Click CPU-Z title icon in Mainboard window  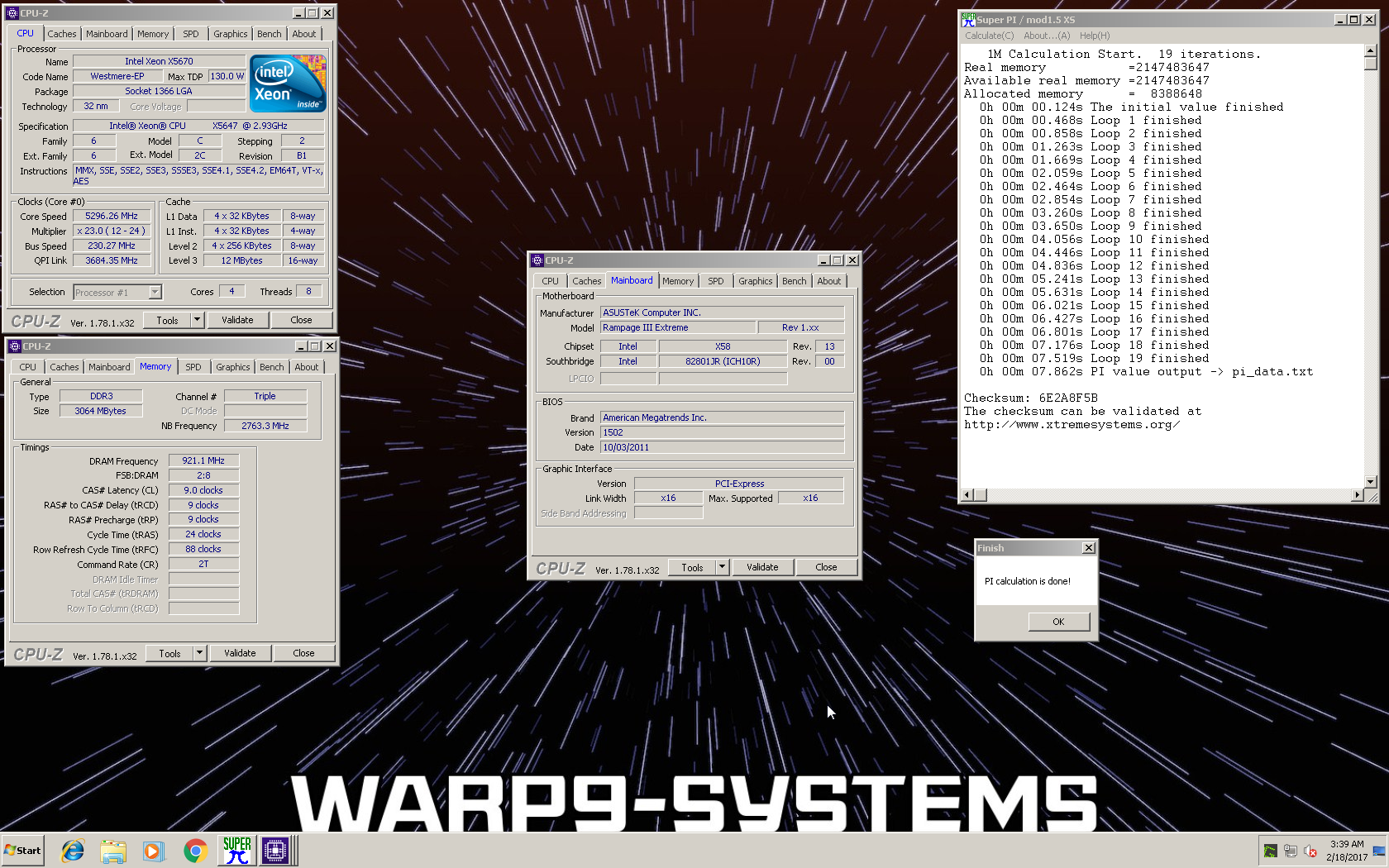tap(537, 260)
